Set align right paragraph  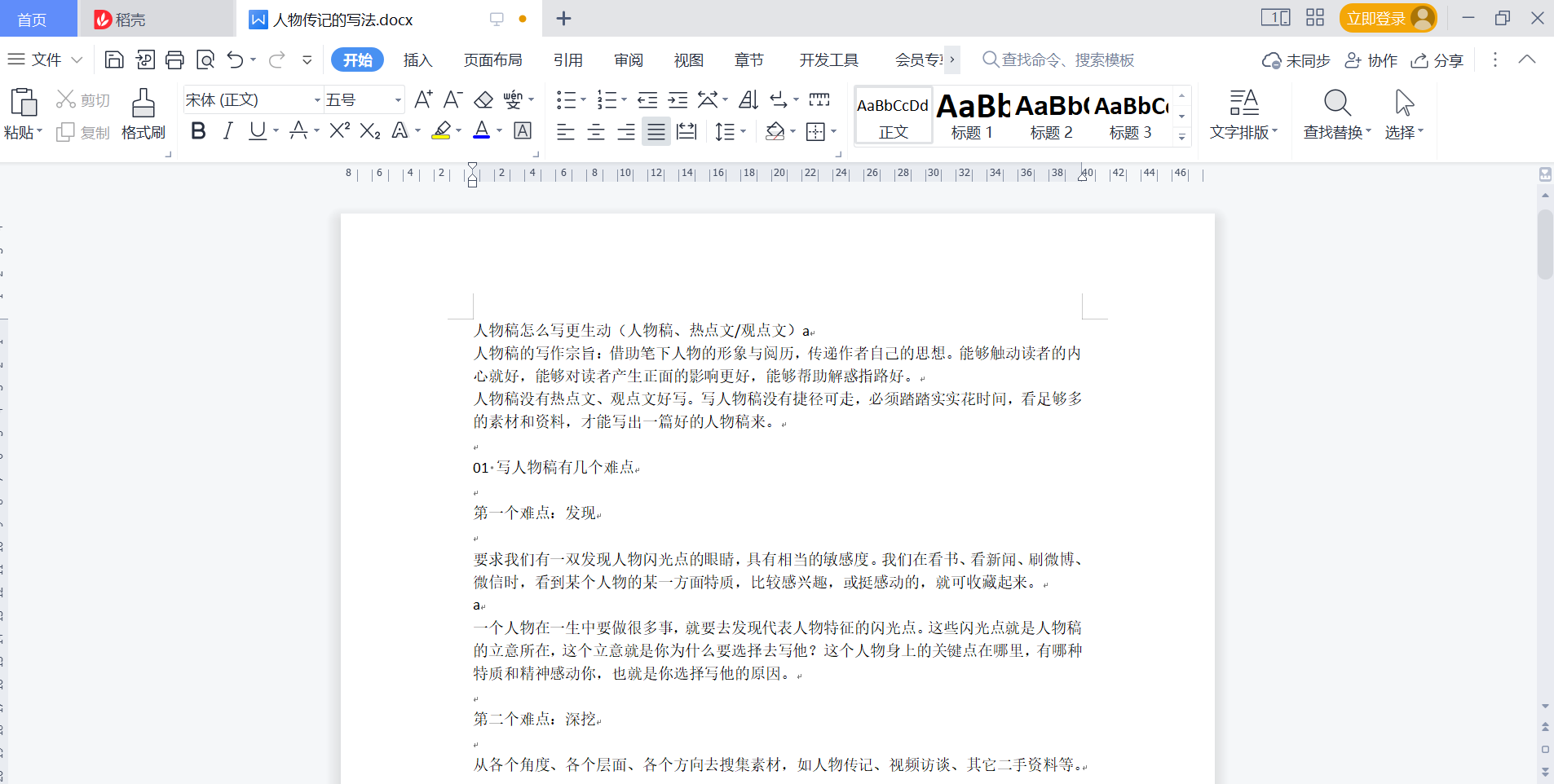(x=626, y=131)
